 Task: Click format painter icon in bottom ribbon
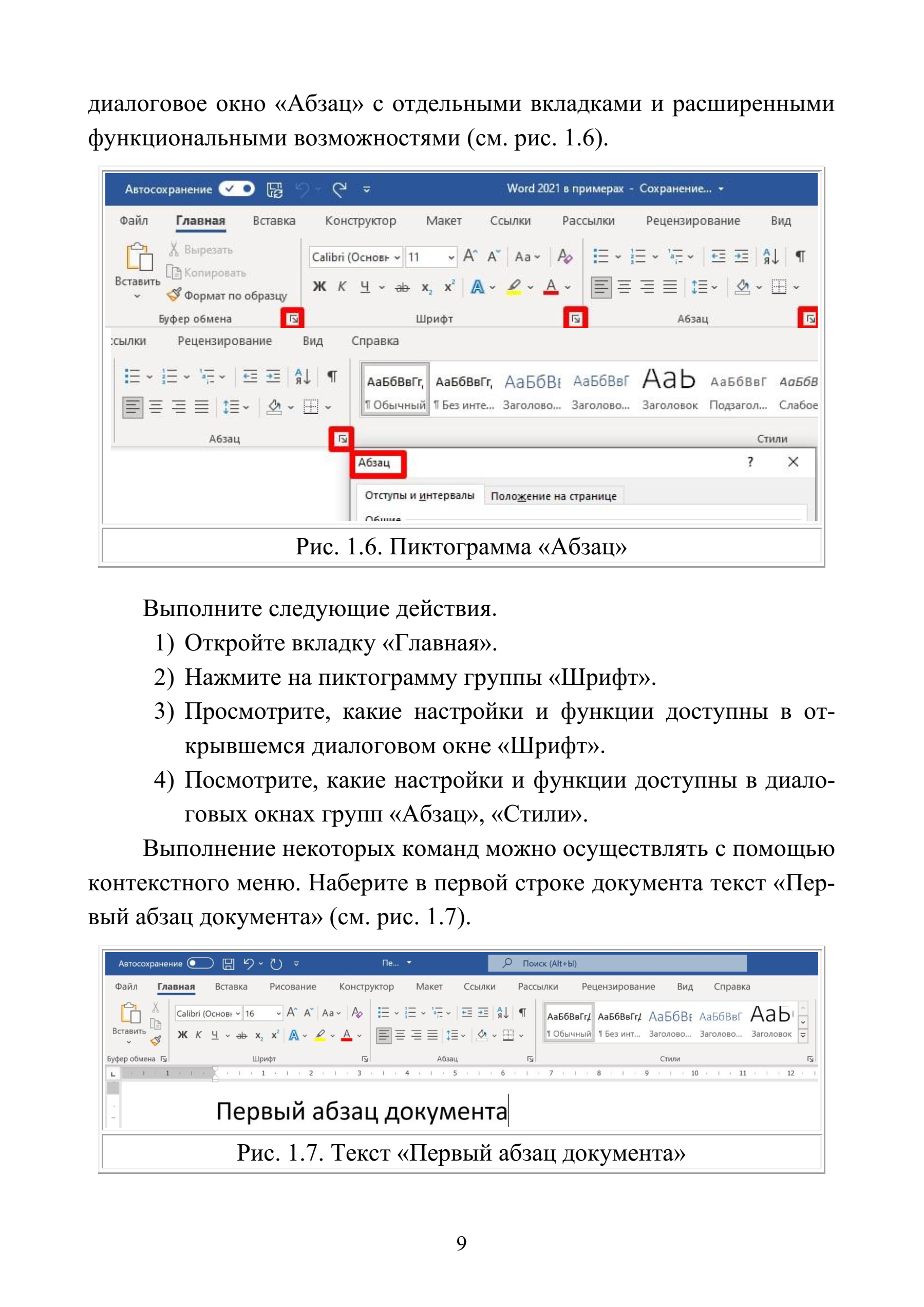coord(155,1040)
